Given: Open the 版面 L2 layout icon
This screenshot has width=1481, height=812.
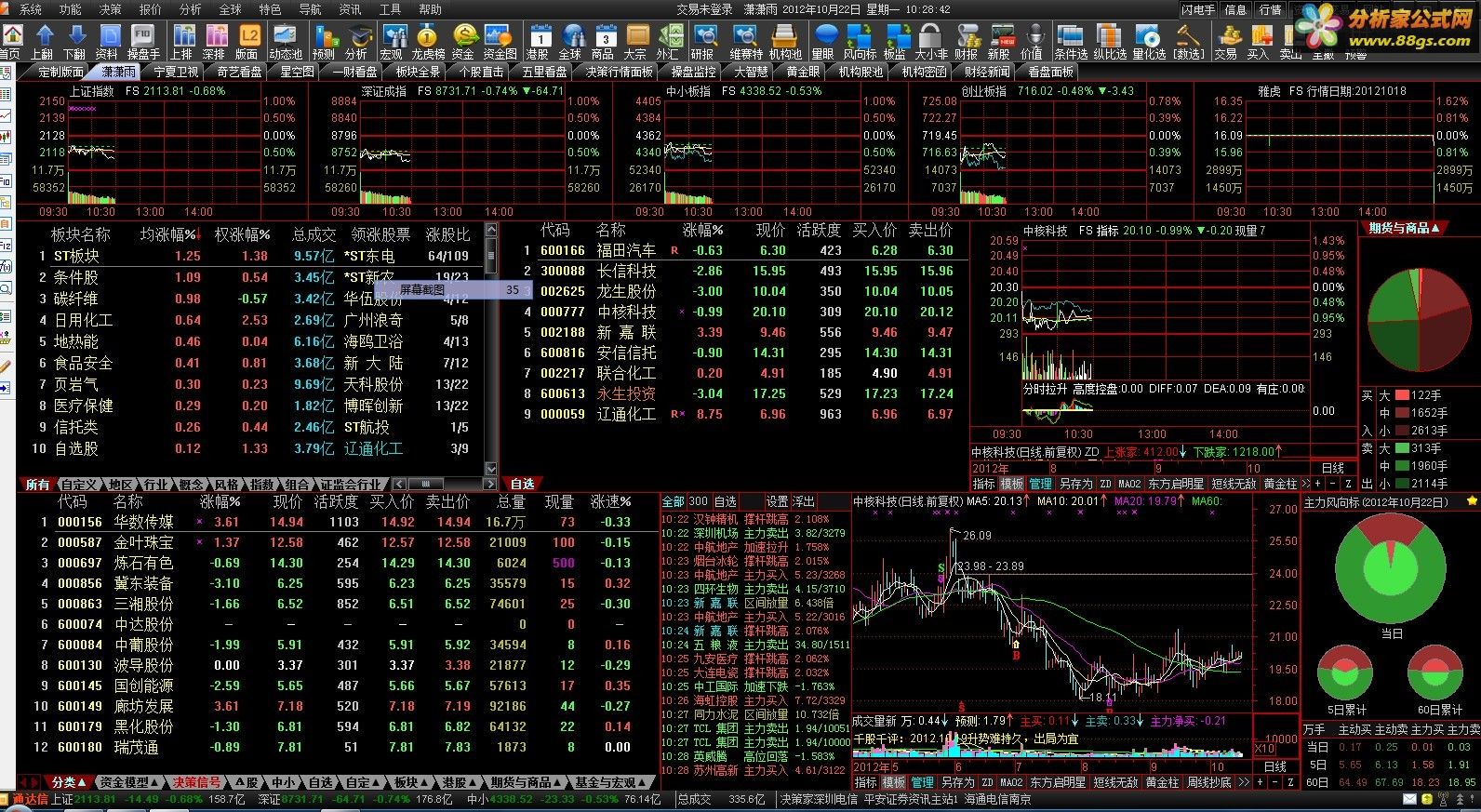Looking at the screenshot, I should [x=247, y=42].
